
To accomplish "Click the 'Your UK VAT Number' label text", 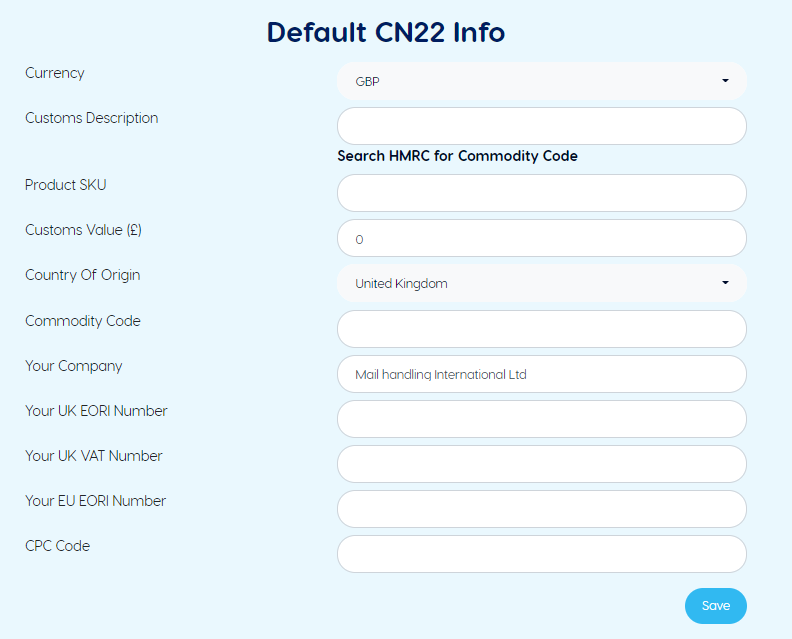I will [x=93, y=456].
